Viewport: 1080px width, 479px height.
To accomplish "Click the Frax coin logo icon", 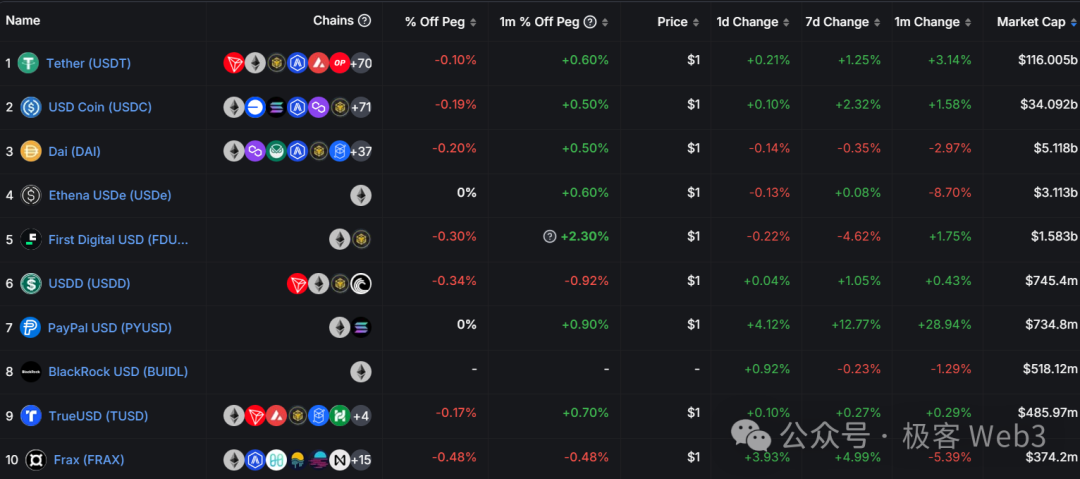I will 35,459.
